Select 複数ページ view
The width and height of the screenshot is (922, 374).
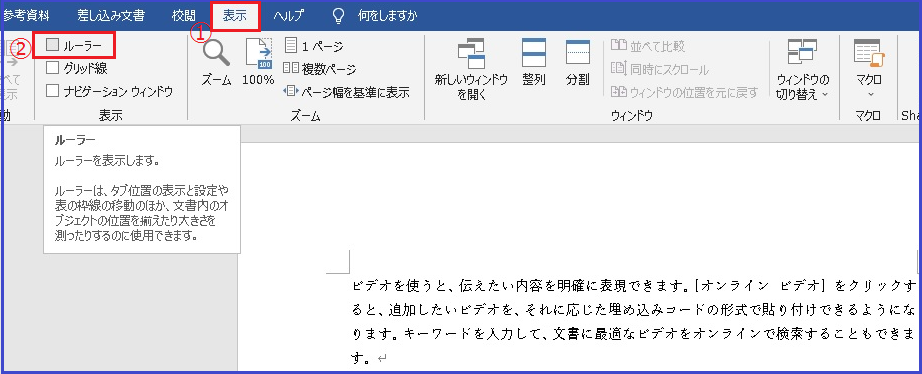320,69
